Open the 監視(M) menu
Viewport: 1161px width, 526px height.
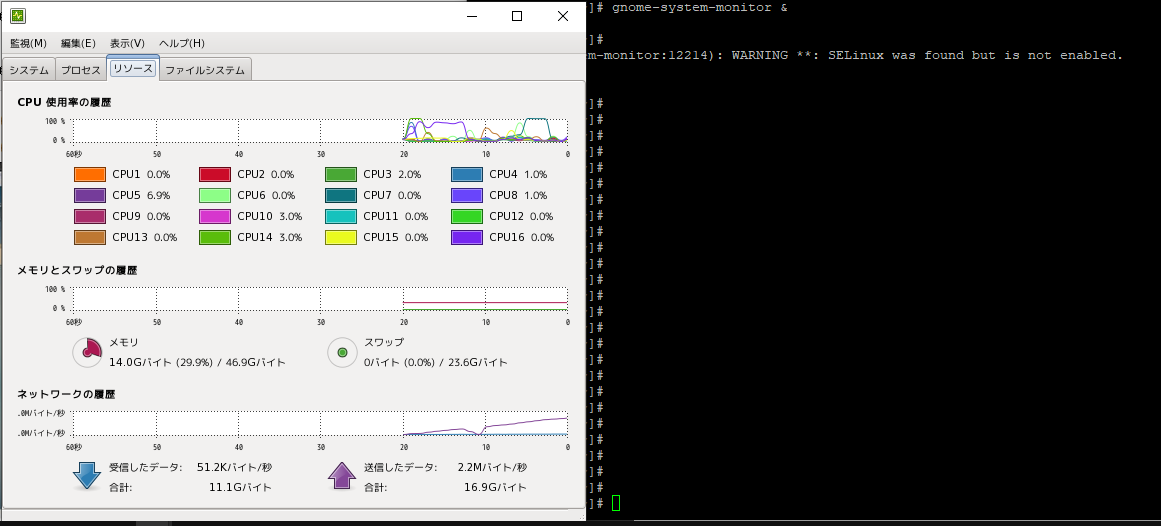(28, 43)
